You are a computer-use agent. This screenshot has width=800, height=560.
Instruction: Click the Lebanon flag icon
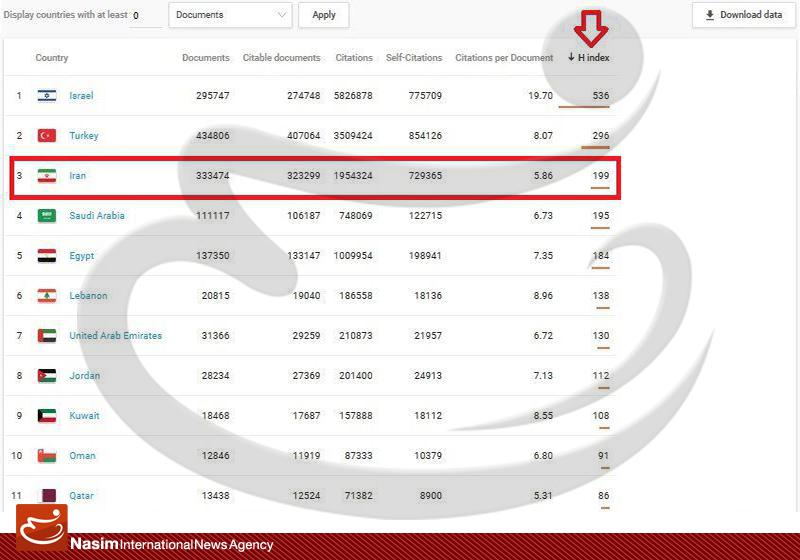[47, 296]
